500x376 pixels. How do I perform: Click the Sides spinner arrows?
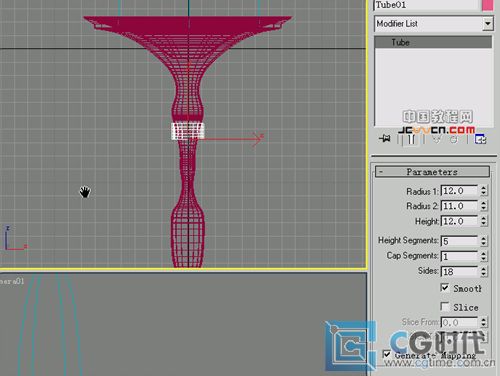click(484, 271)
